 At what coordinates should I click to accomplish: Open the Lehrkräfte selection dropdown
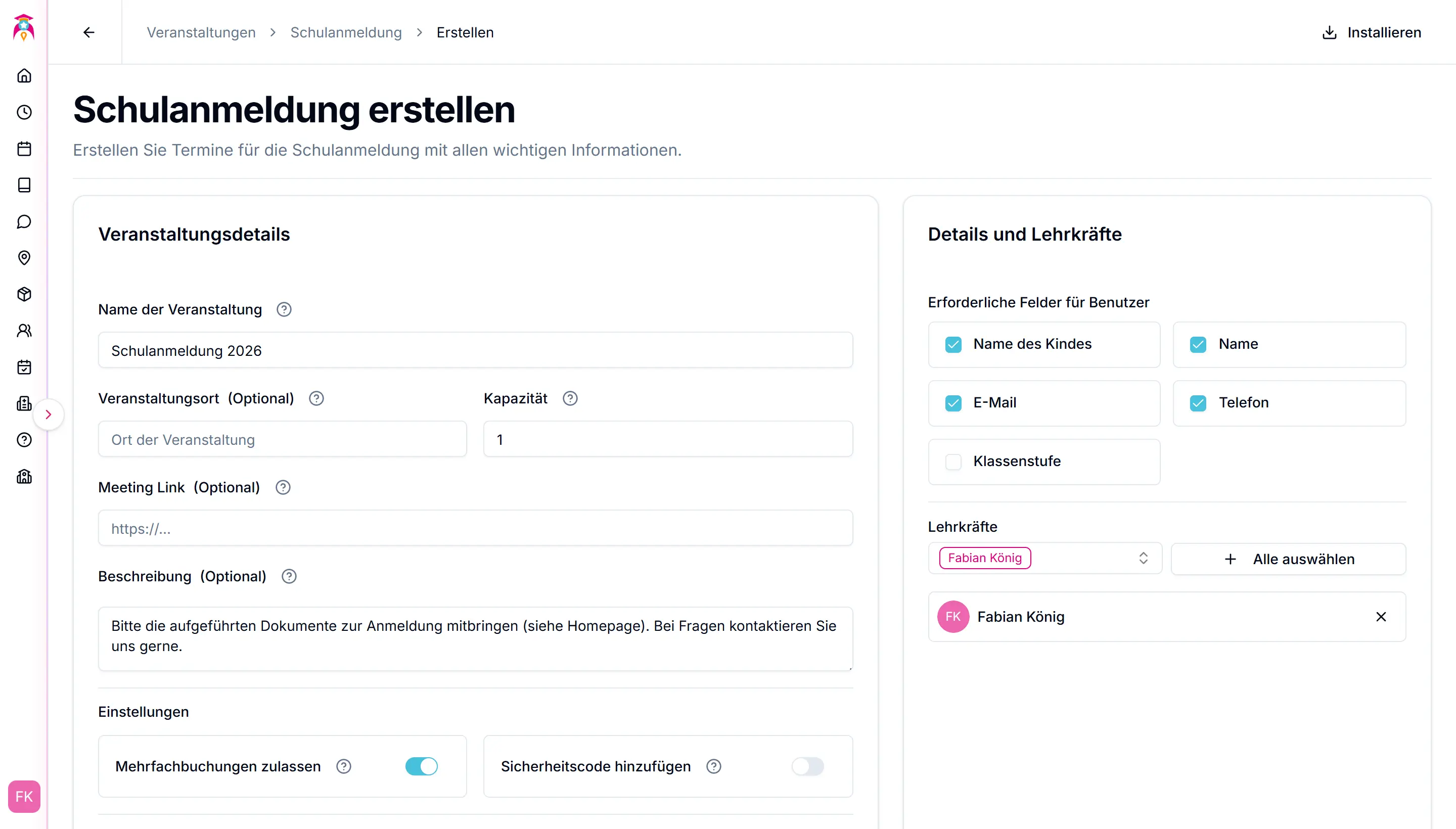(1044, 558)
